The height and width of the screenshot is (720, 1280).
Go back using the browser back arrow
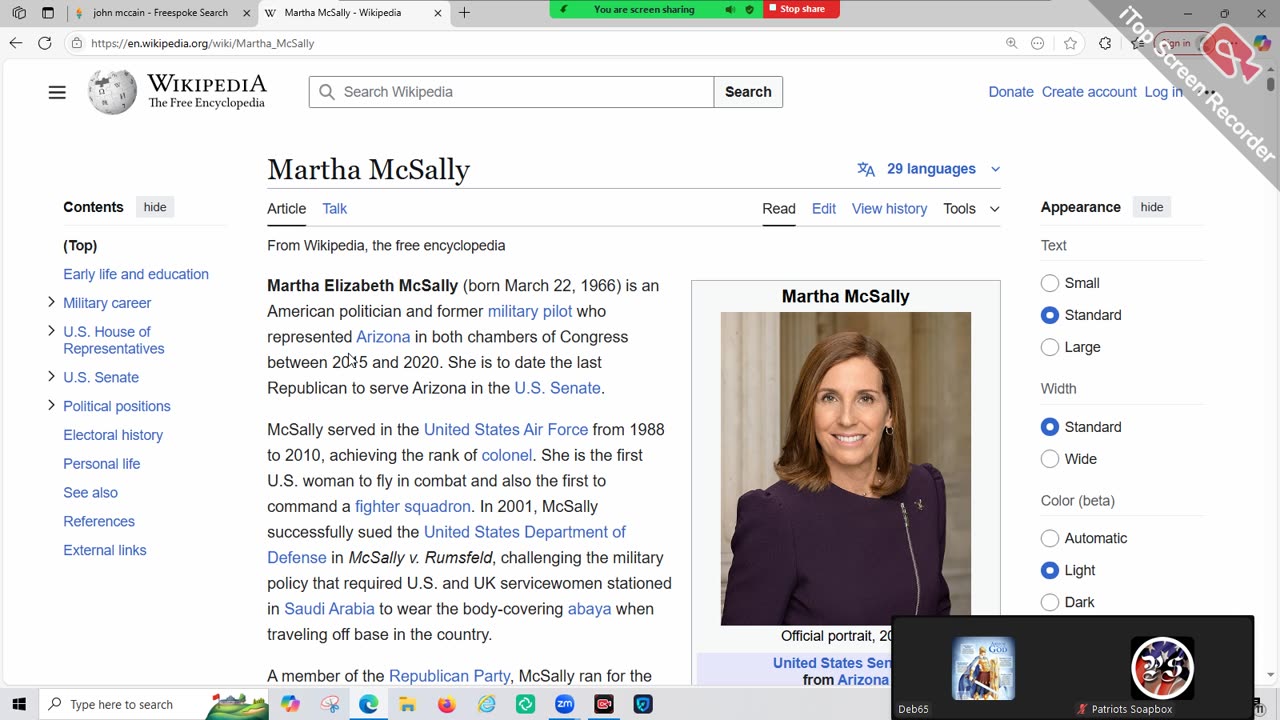click(x=15, y=43)
